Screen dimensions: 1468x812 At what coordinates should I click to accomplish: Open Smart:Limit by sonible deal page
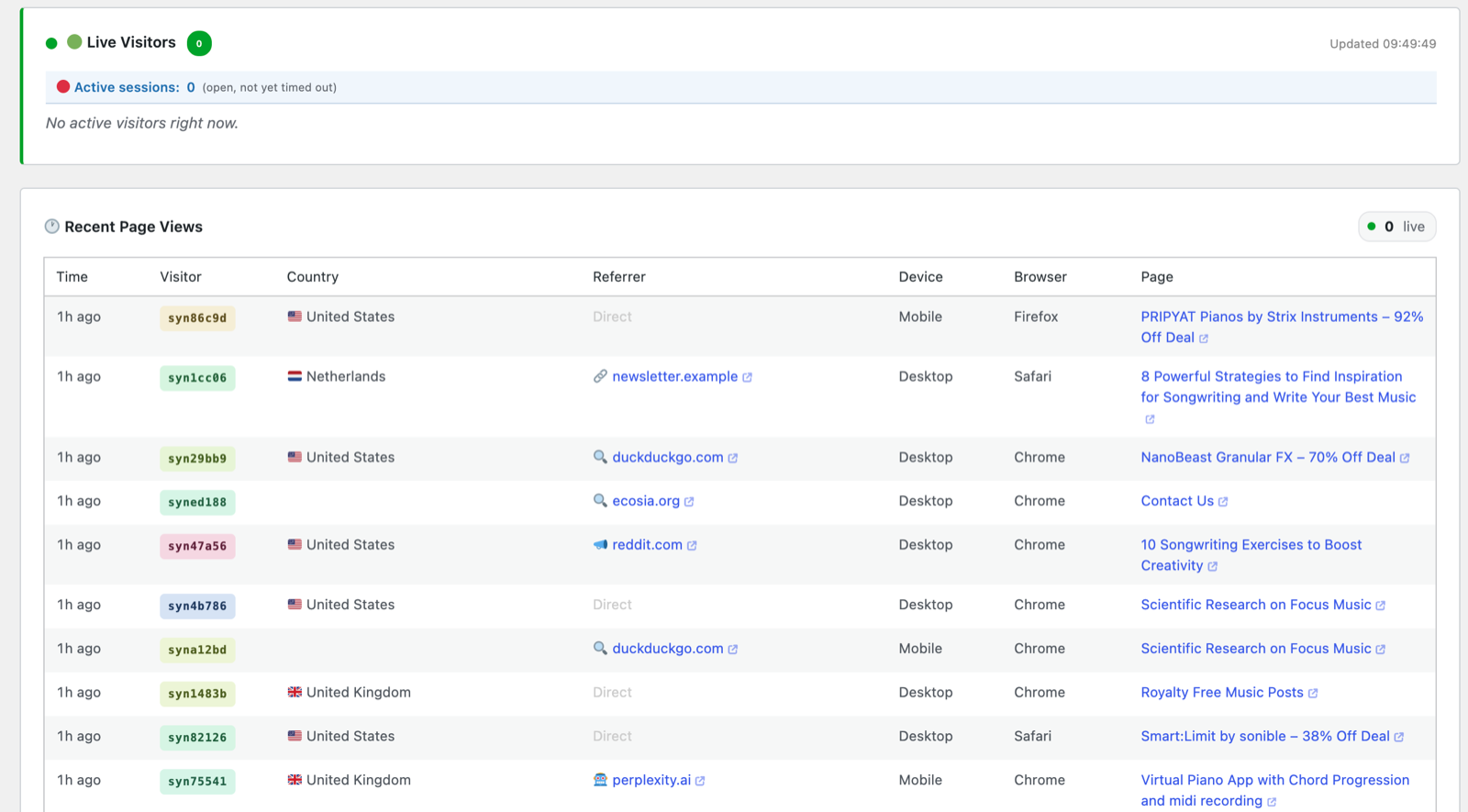[x=1265, y=736]
